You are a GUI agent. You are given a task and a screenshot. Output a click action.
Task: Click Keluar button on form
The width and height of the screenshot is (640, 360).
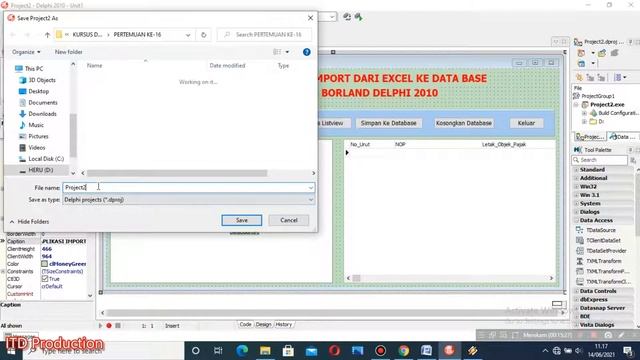pyautogui.click(x=526, y=123)
